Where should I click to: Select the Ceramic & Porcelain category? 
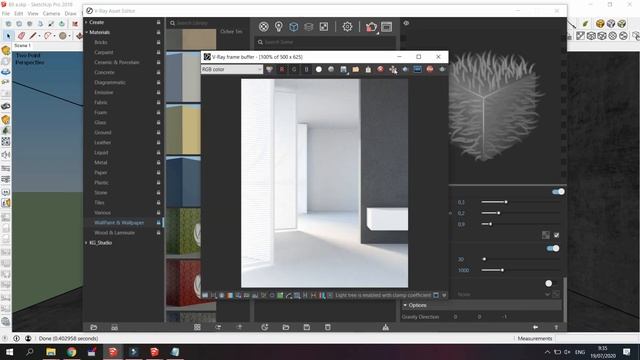(117, 62)
